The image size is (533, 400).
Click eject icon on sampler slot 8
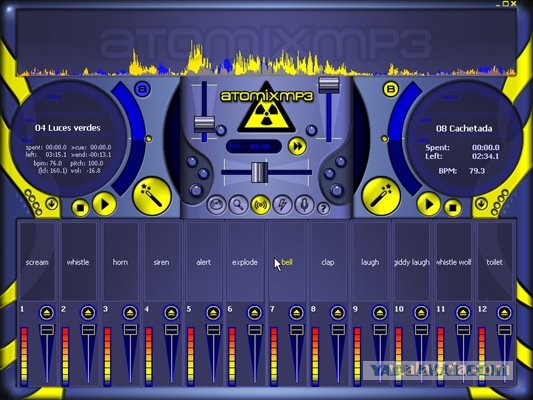[x=338, y=312]
